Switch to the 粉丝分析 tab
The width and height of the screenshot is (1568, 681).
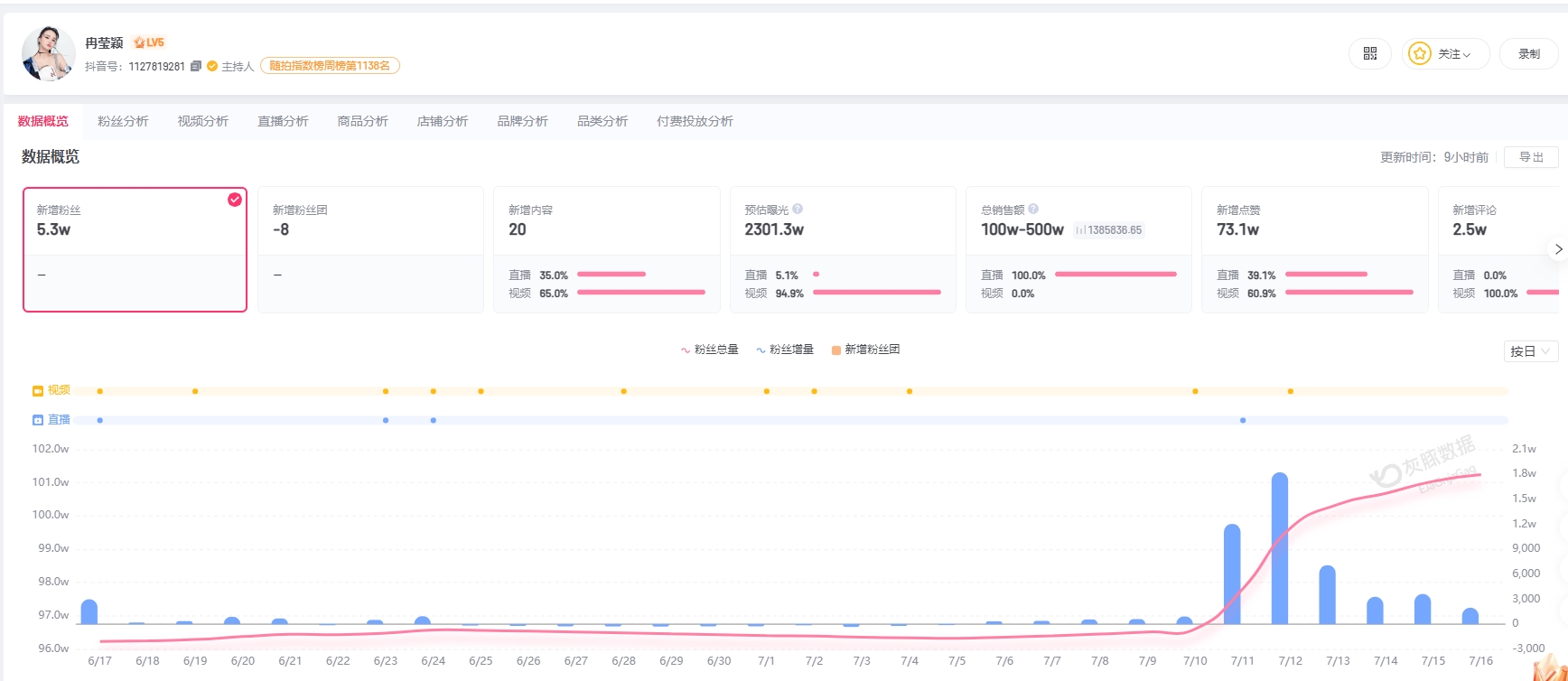[x=123, y=121]
